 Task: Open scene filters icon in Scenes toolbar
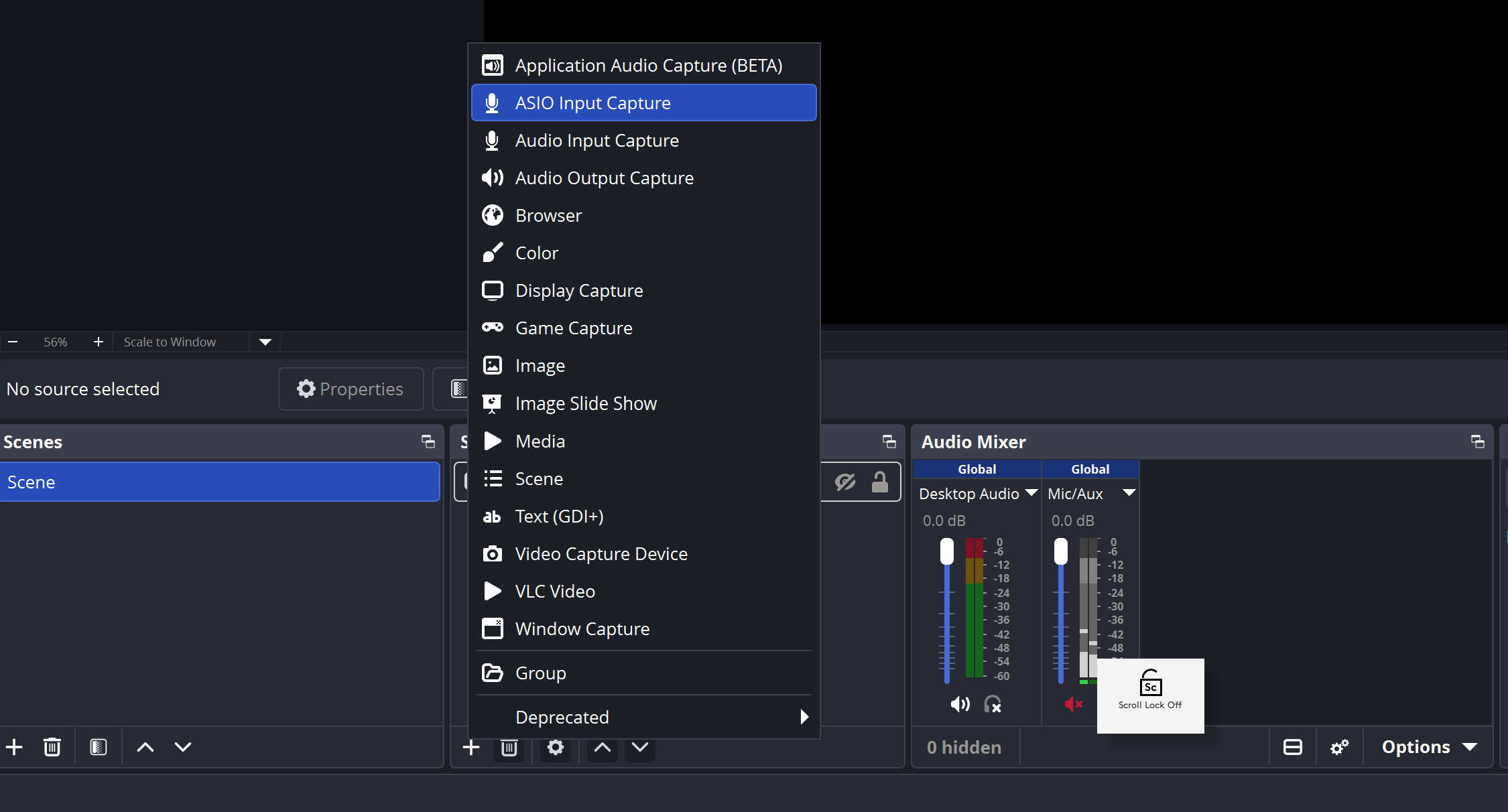pyautogui.click(x=99, y=747)
